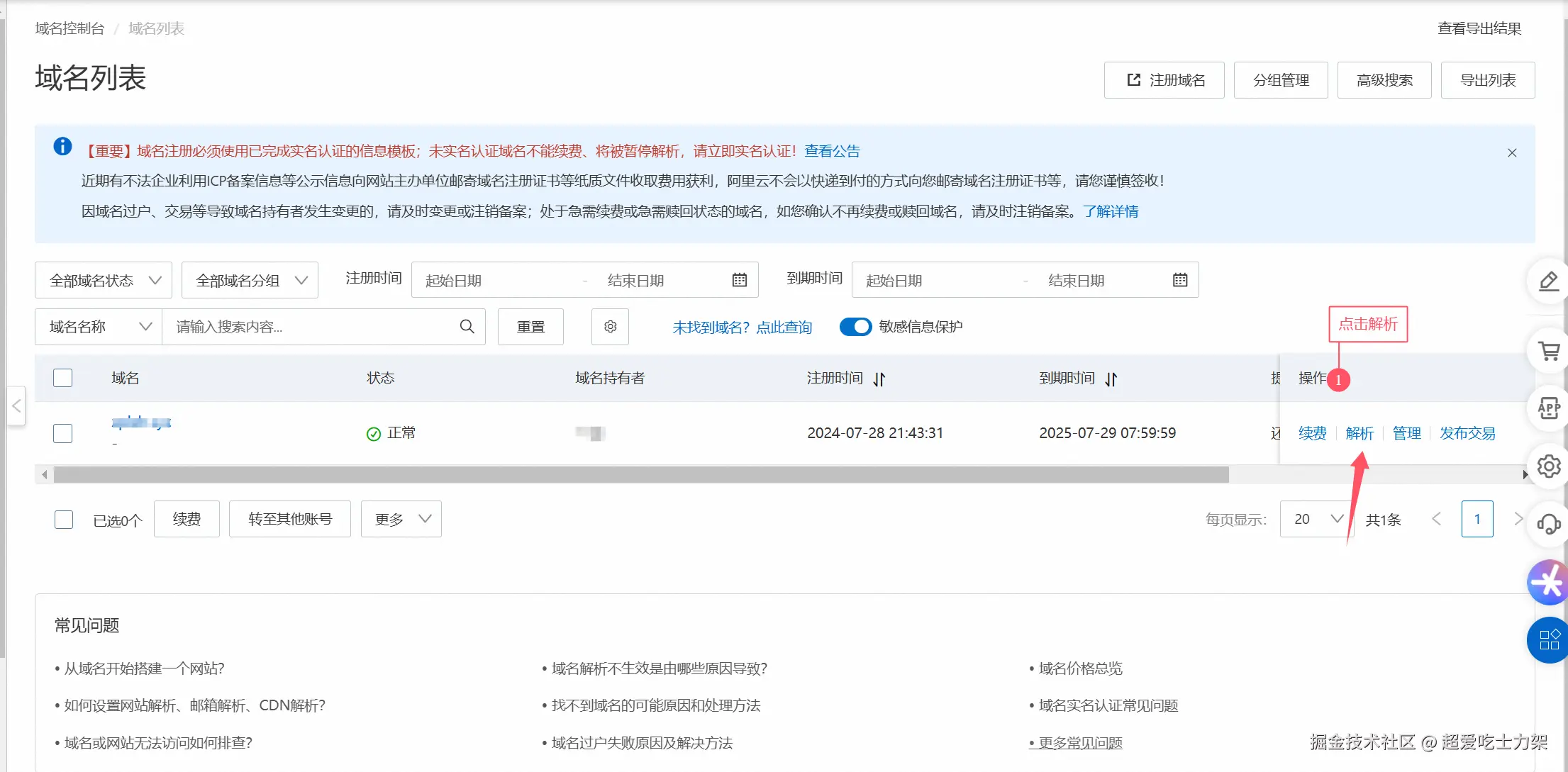
Task: Open the shopping cart icon in the right sidebar
Action: 1549,351
